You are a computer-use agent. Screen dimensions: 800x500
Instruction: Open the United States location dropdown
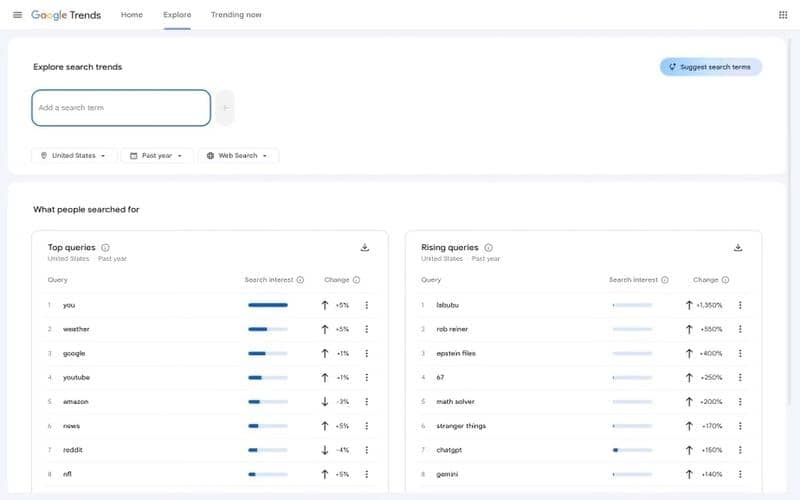click(x=73, y=156)
